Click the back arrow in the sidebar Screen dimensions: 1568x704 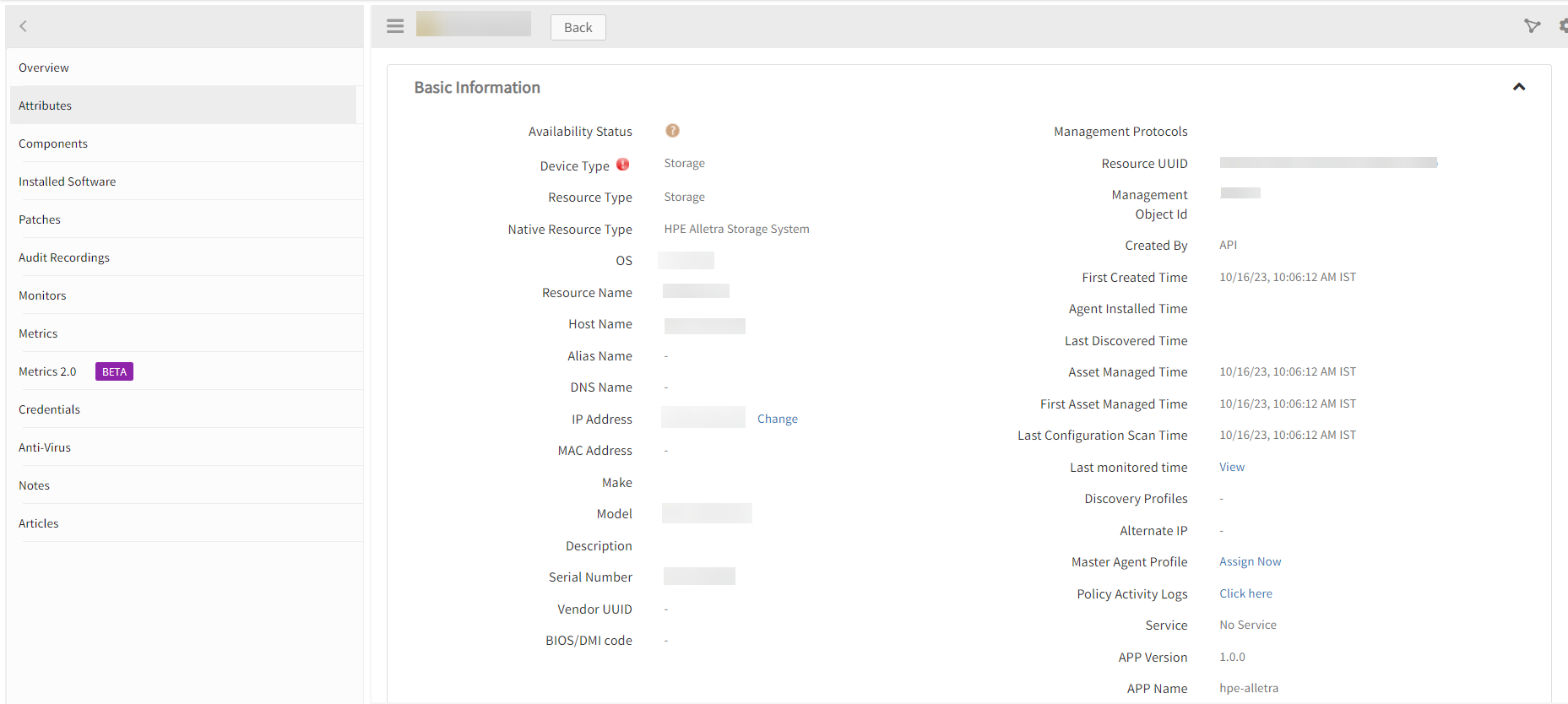pos(24,26)
